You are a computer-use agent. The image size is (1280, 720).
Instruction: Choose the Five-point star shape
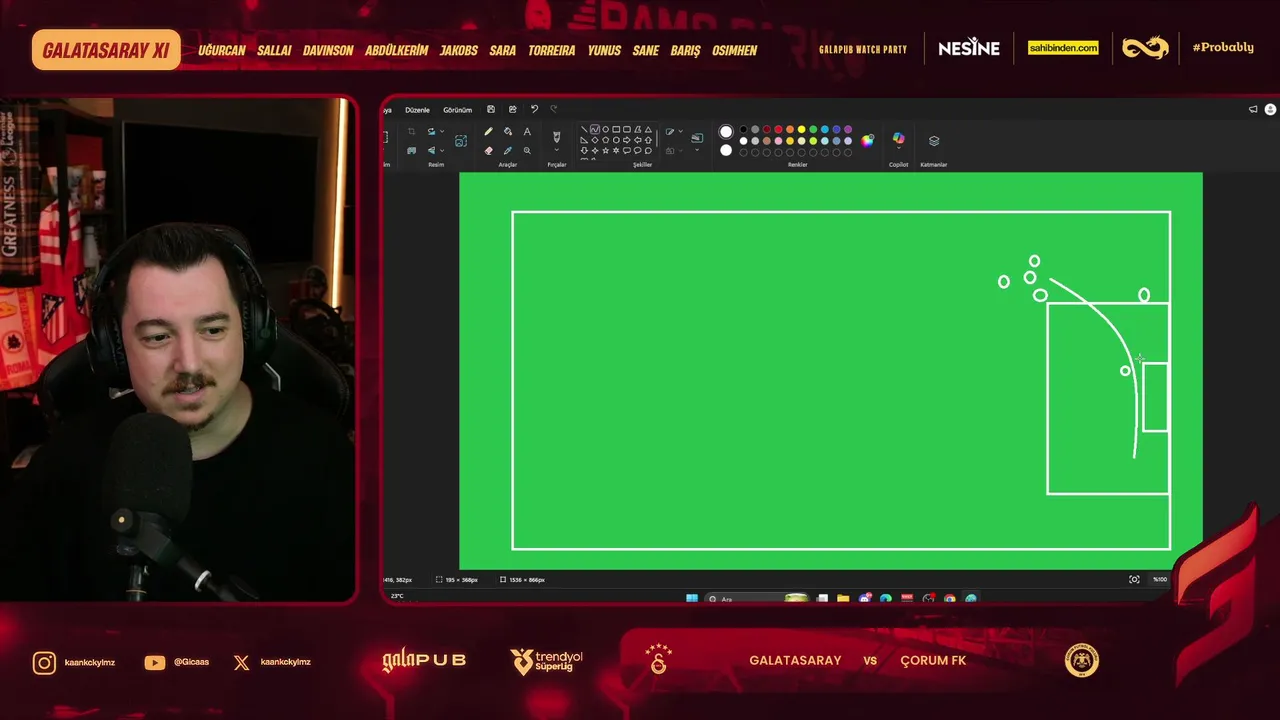click(605, 151)
